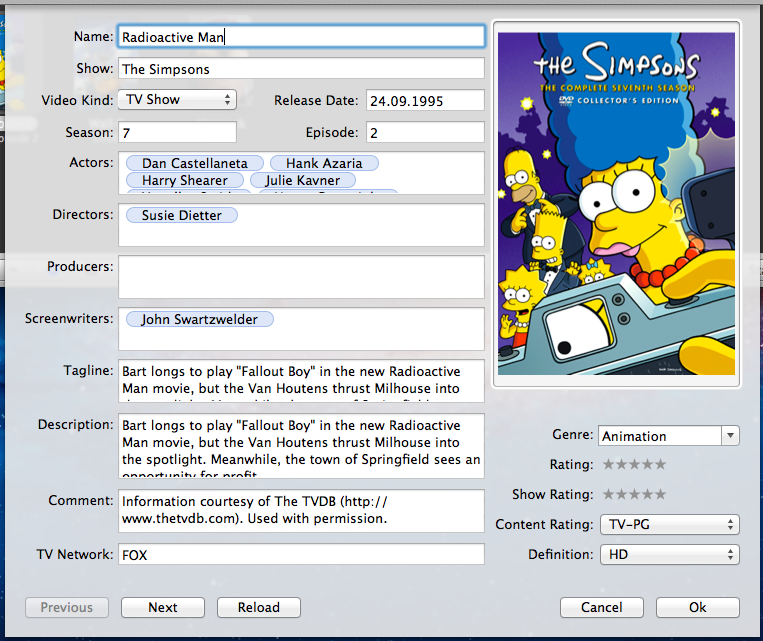The image size is (763, 641).
Task: Click the Reload button
Action: tap(258, 607)
